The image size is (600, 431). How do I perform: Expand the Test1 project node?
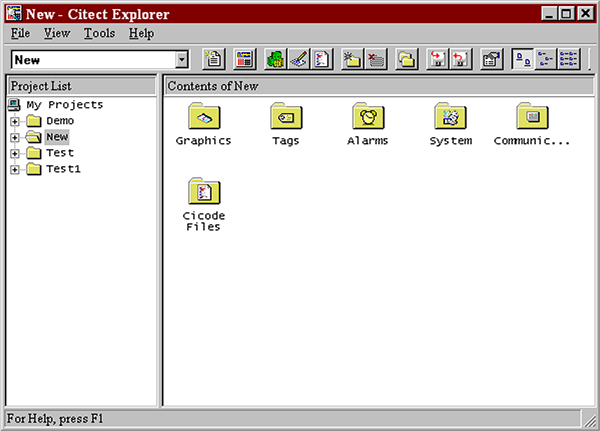click(15, 169)
